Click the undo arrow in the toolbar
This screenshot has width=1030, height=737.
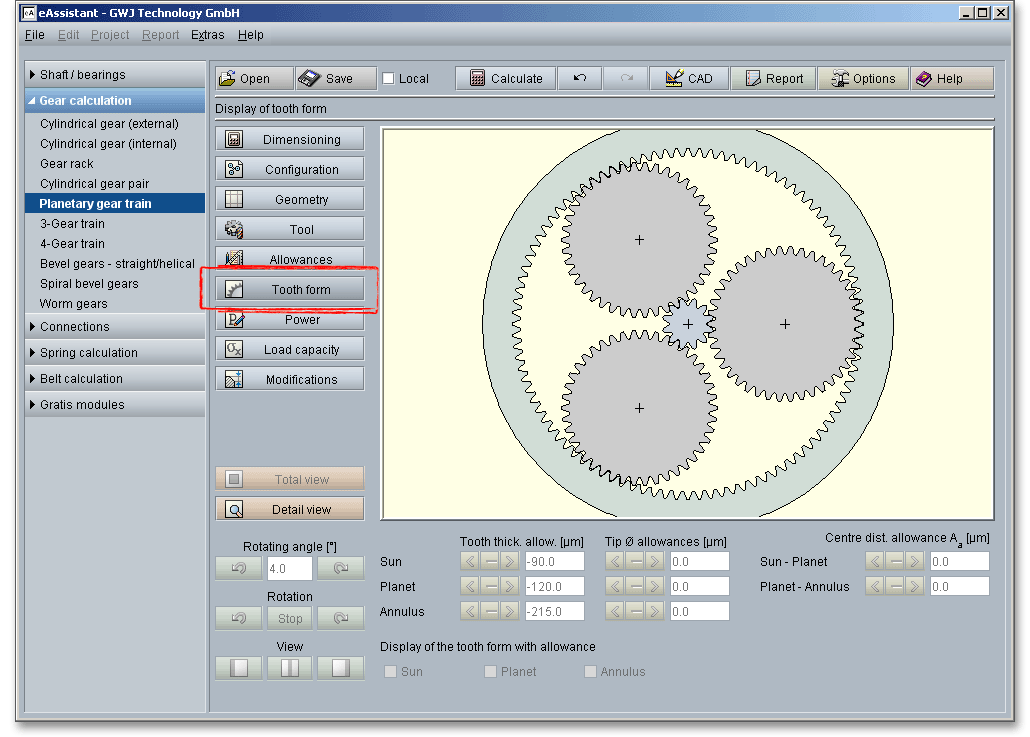pos(579,79)
